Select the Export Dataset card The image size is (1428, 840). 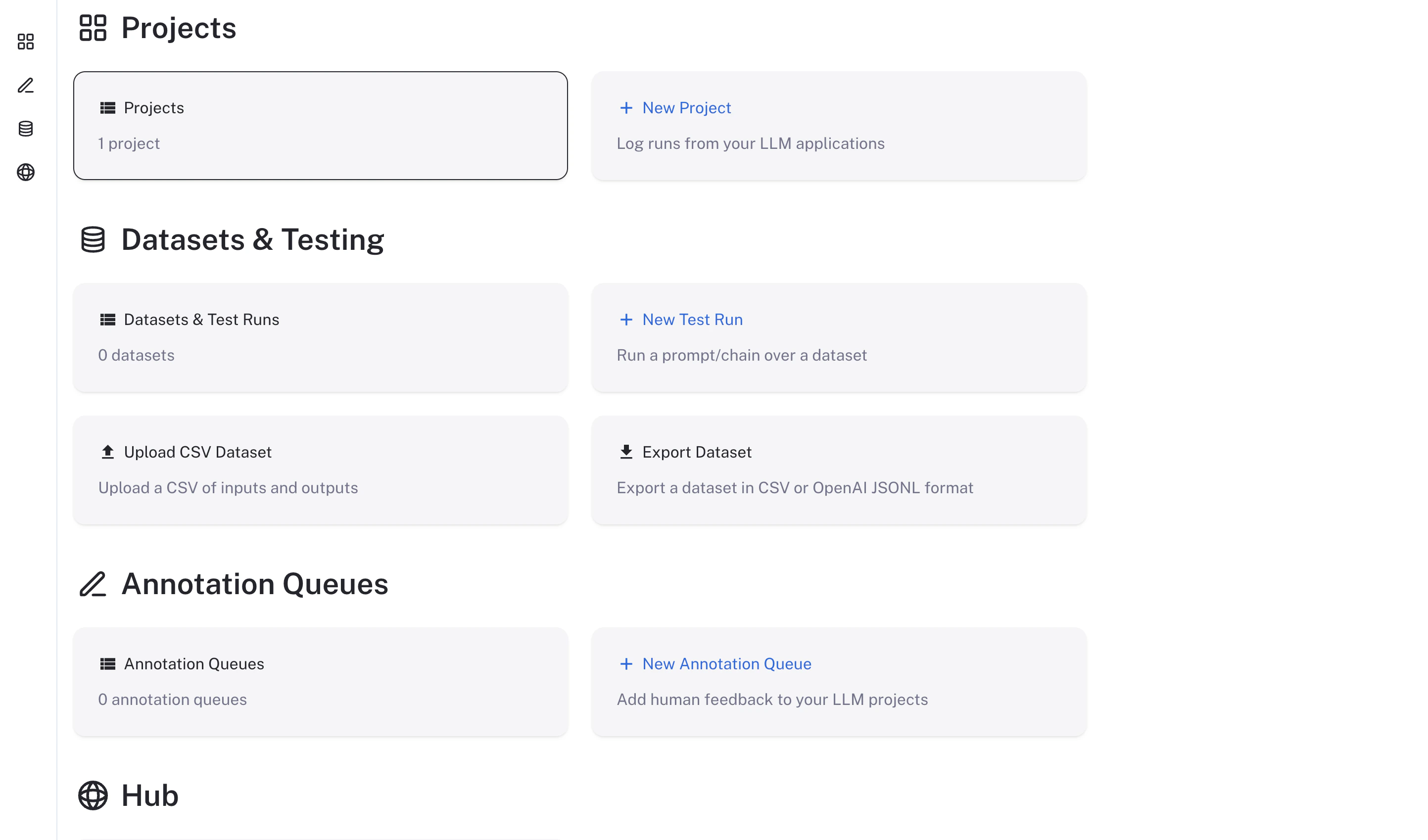coord(840,470)
